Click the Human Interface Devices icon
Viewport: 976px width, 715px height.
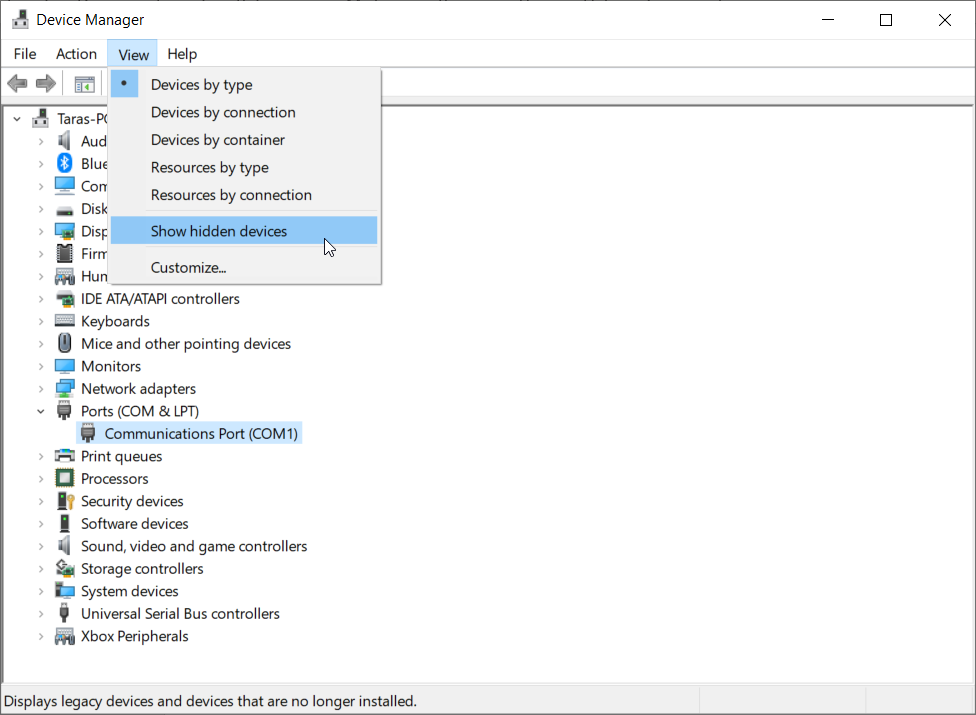click(65, 276)
